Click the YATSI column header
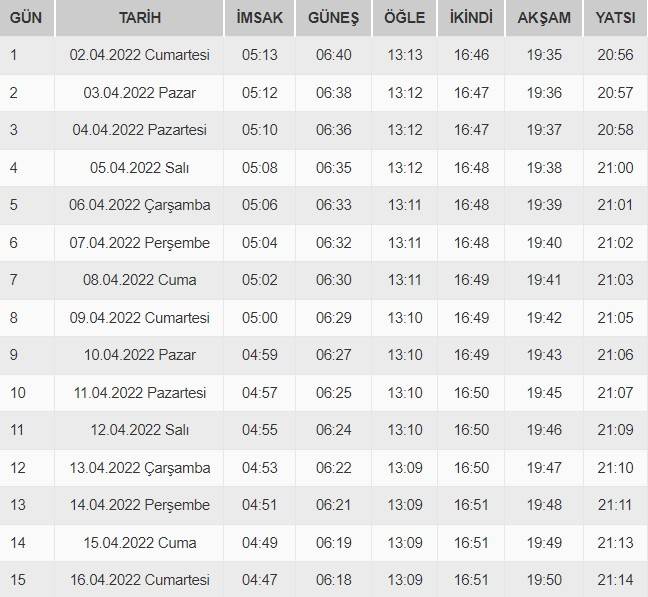The width and height of the screenshot is (648, 597). [x=616, y=18]
